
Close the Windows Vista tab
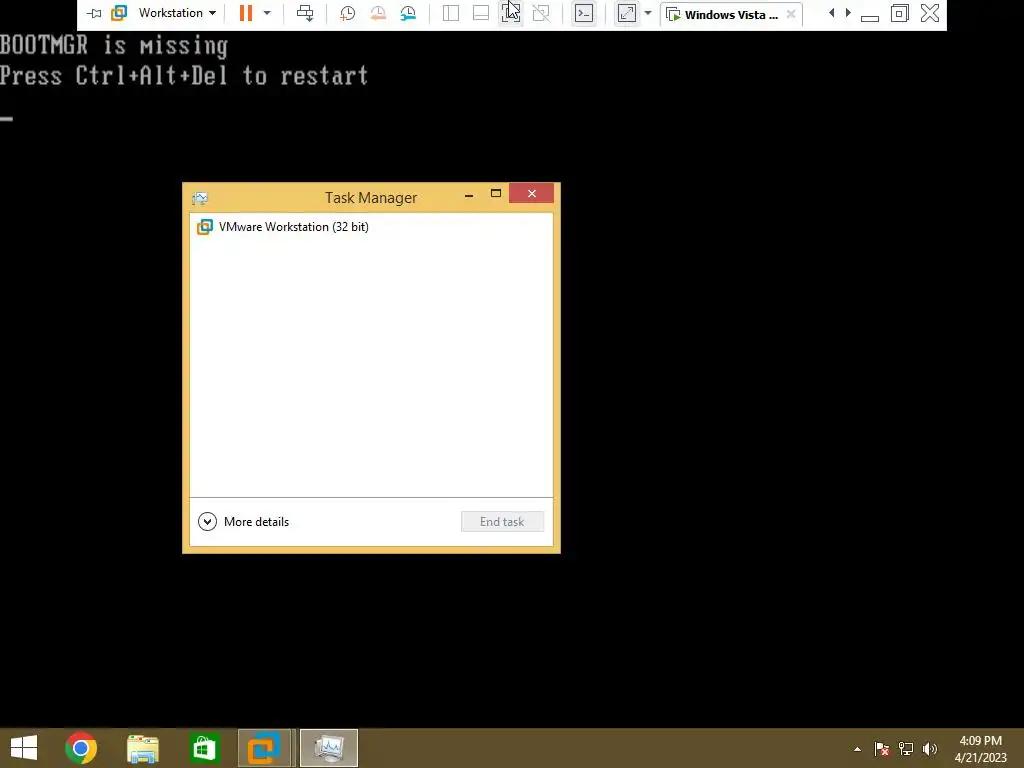coord(791,14)
